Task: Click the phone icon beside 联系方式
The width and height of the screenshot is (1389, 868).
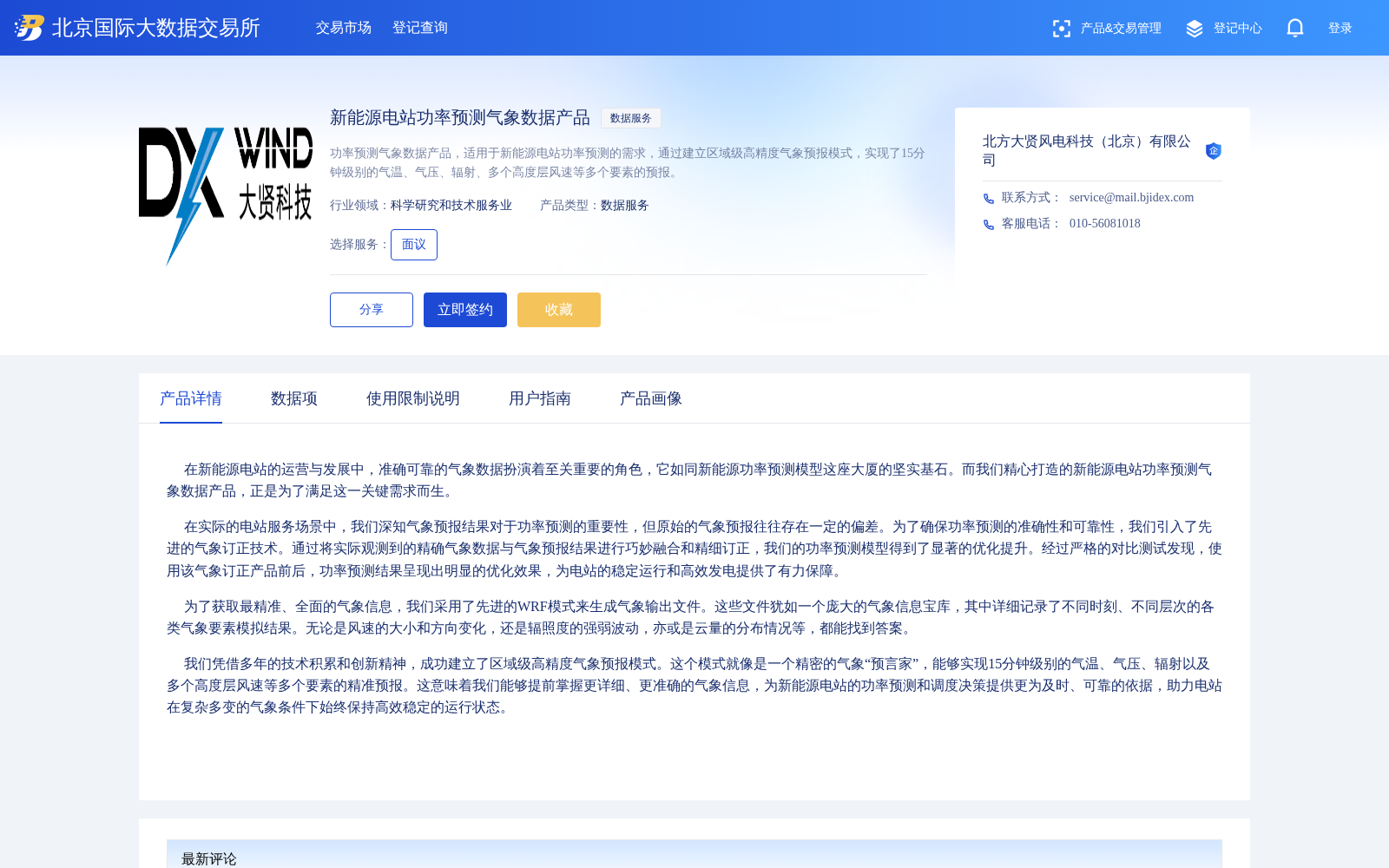Action: coord(988,199)
